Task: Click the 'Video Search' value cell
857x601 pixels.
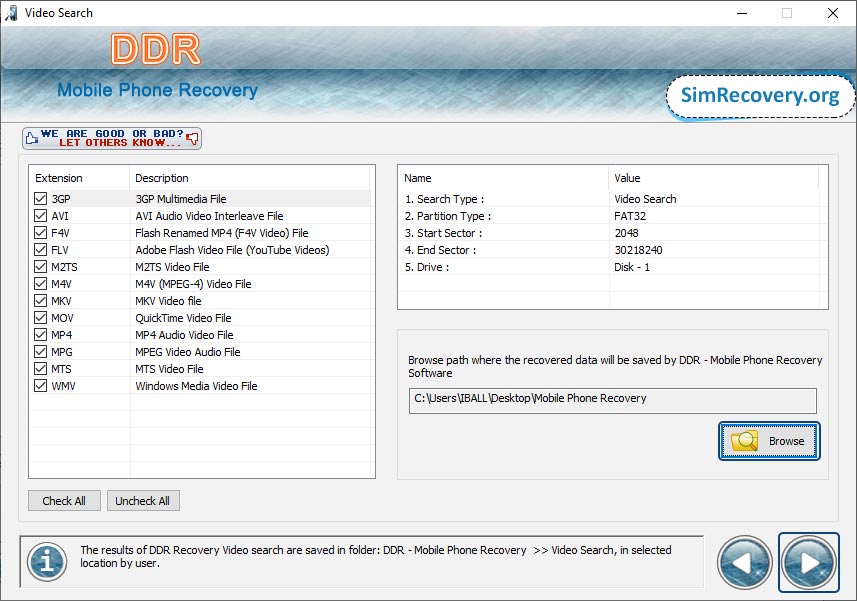Action: 645,199
